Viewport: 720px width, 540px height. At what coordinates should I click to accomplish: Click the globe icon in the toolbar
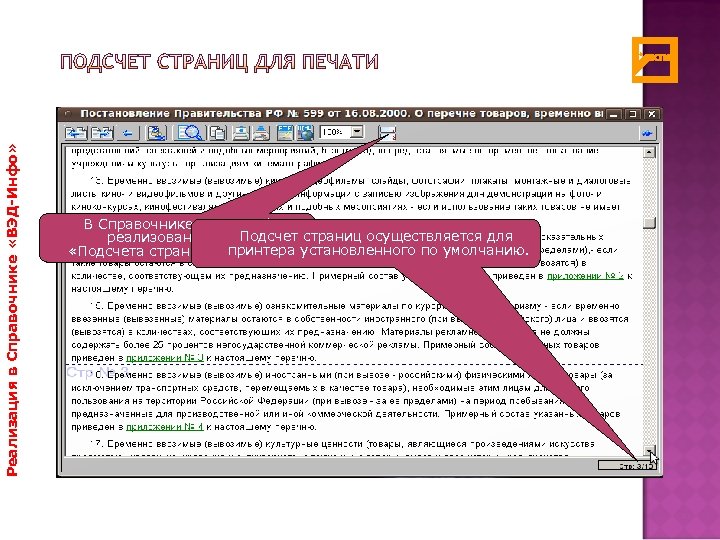(305, 133)
